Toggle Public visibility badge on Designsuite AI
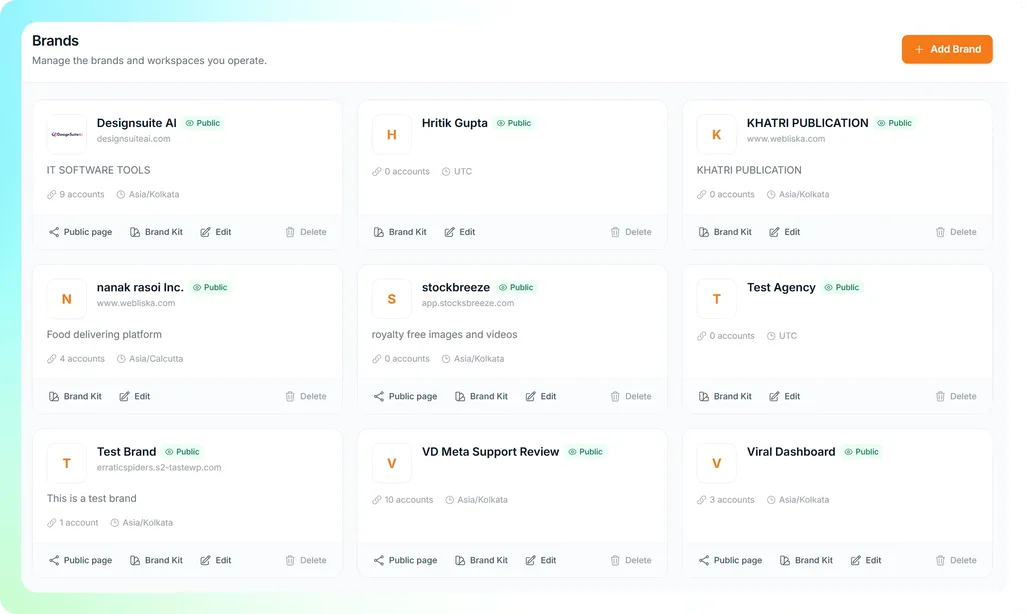Image resolution: width=1026 pixels, height=614 pixels. pos(203,123)
